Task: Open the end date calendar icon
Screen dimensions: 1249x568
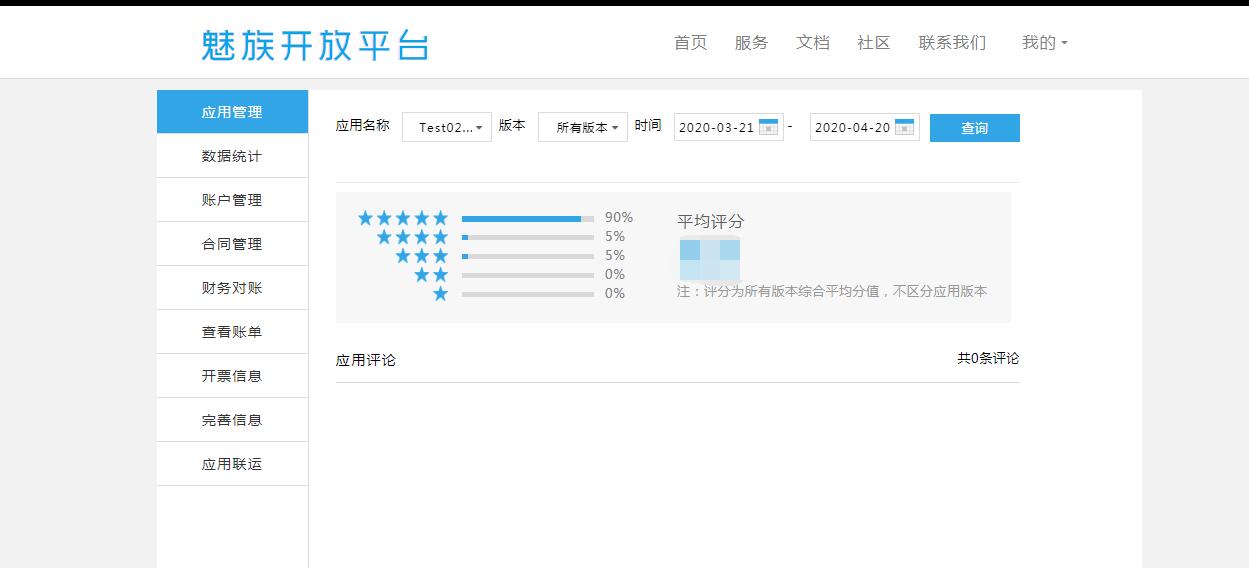Action: click(904, 127)
